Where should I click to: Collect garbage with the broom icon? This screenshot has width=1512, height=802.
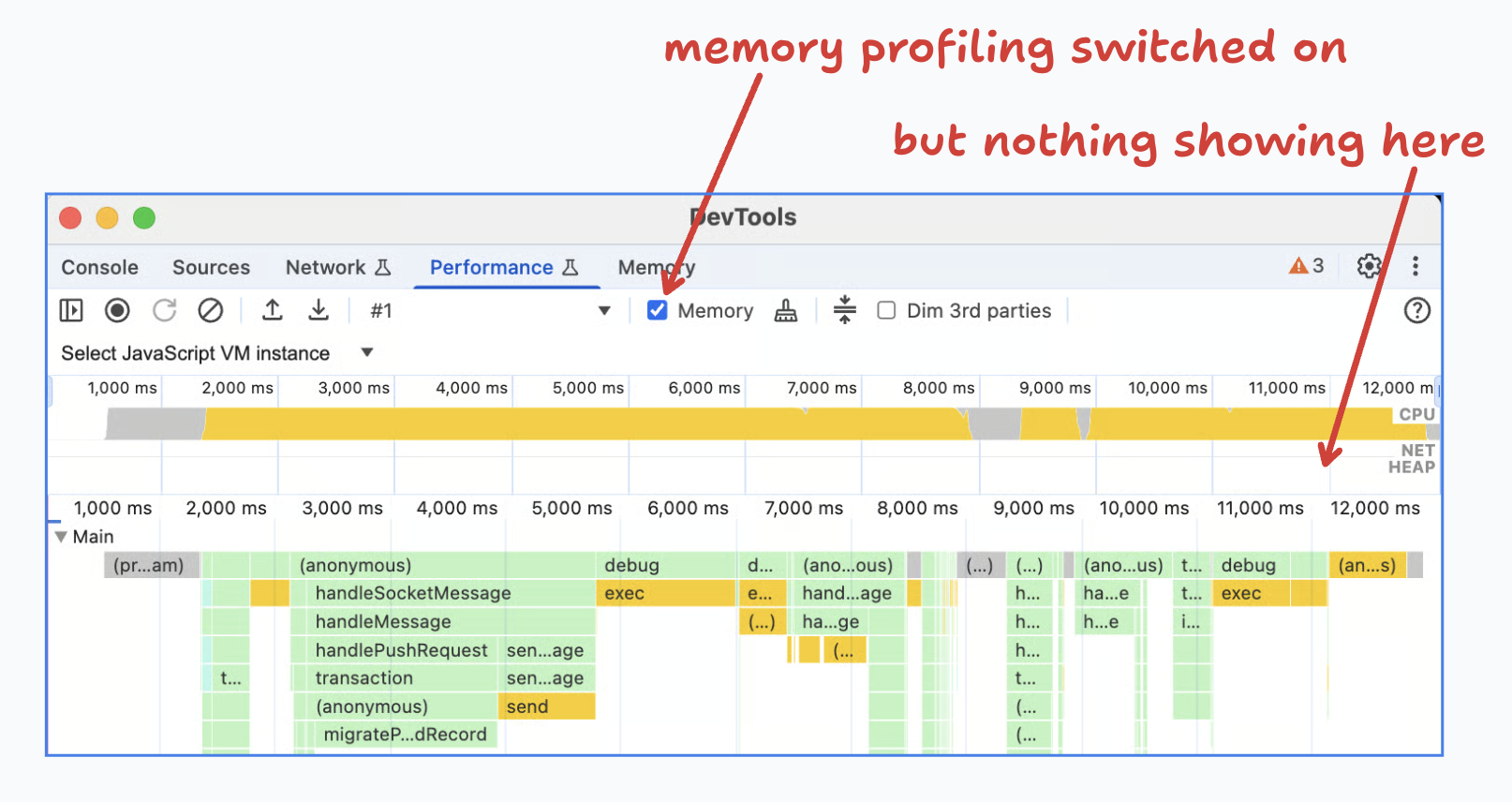pyautogui.click(x=786, y=310)
